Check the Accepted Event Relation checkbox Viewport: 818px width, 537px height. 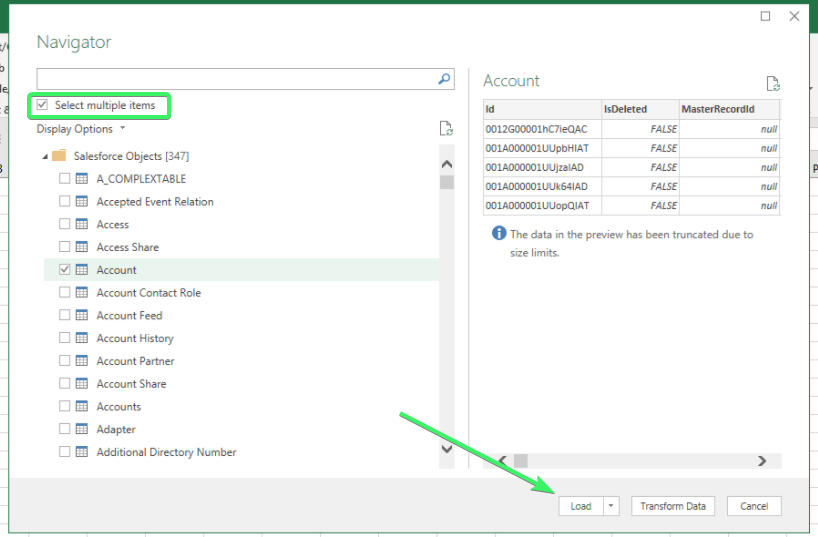(65, 201)
